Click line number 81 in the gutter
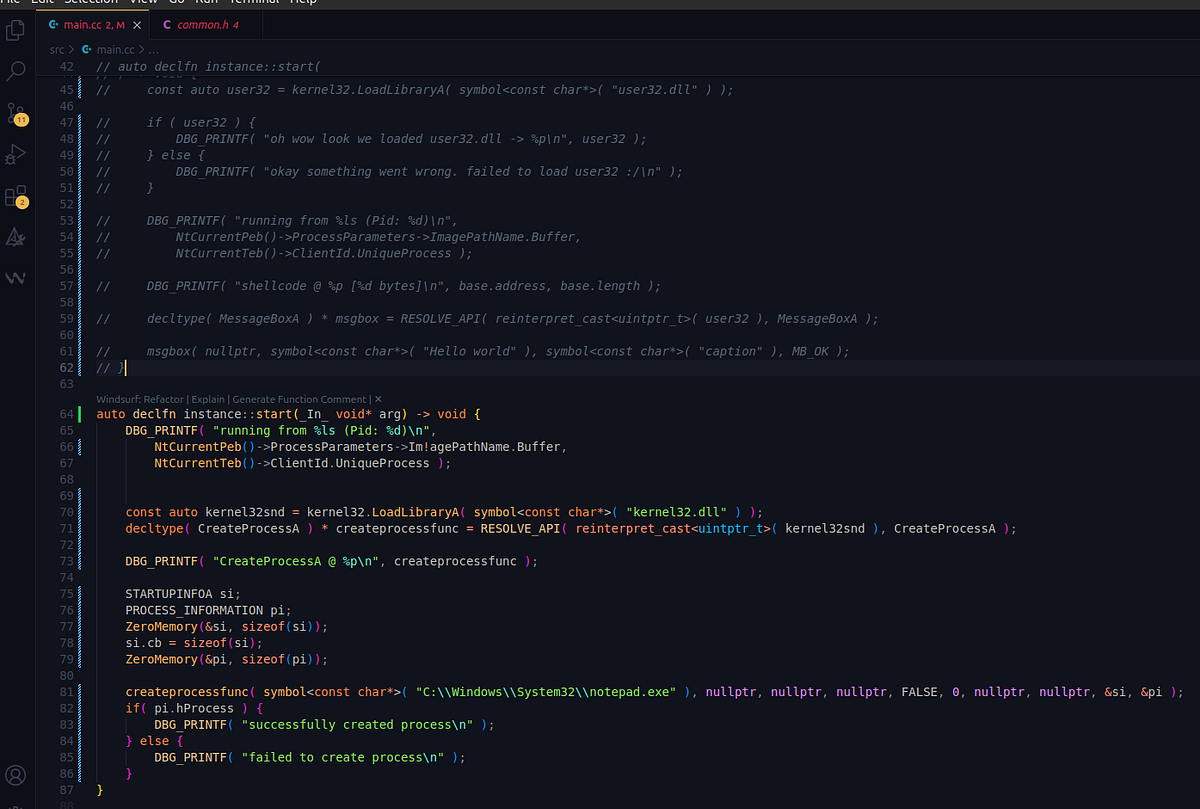This screenshot has height=809, width=1200. [x=66, y=692]
